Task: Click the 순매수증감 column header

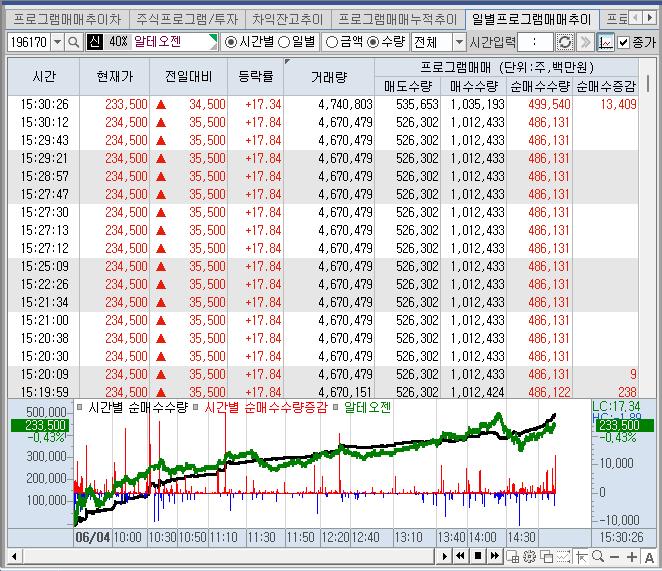Action: point(605,87)
